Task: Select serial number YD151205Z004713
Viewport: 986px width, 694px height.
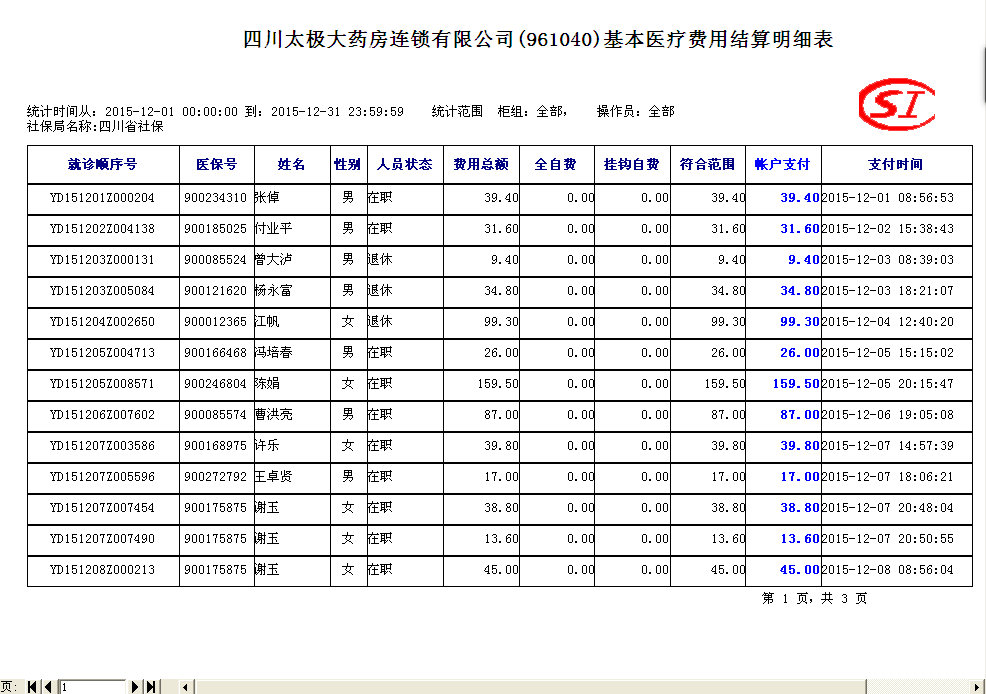Action: (x=102, y=353)
